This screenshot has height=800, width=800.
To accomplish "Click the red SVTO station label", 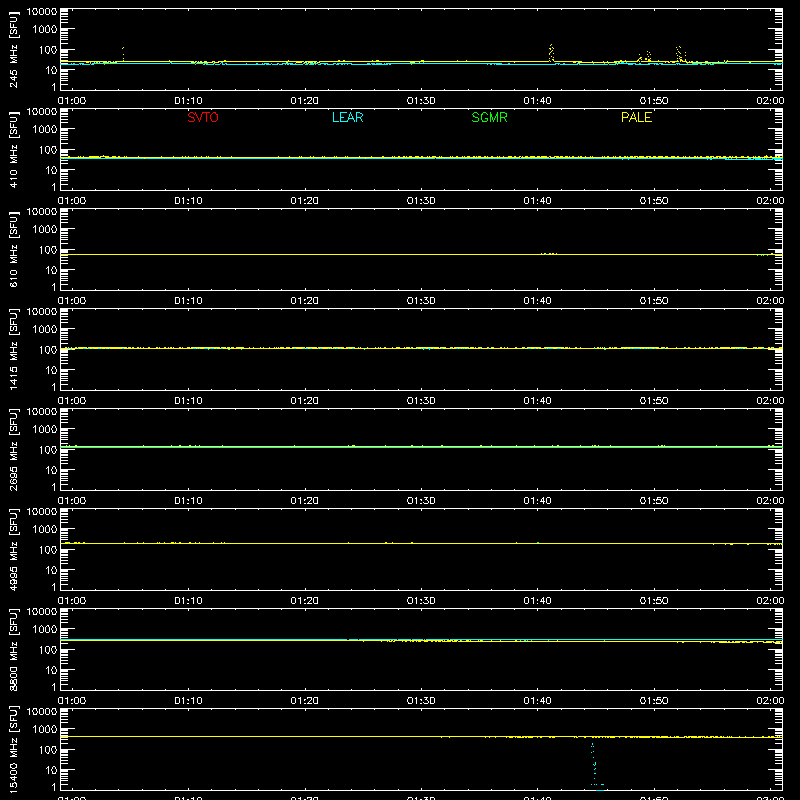I will (203, 117).
